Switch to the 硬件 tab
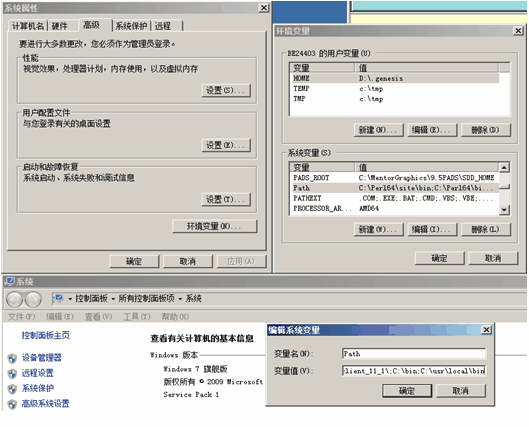Image resolution: width=529 pixels, height=427 pixels. pyautogui.click(x=59, y=26)
